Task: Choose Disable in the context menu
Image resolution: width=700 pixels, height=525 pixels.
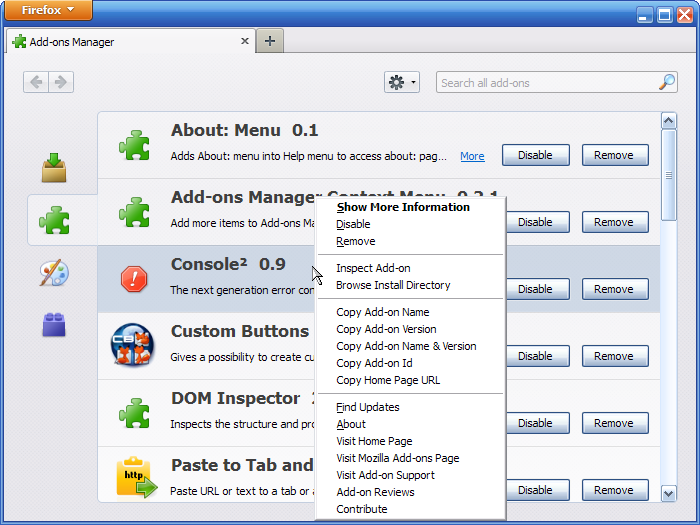Action: 410,224
